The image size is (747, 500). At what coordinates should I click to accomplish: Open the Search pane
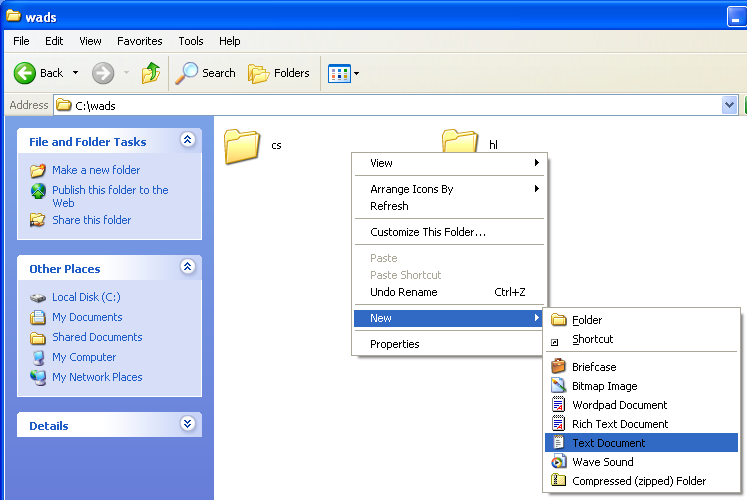[206, 73]
